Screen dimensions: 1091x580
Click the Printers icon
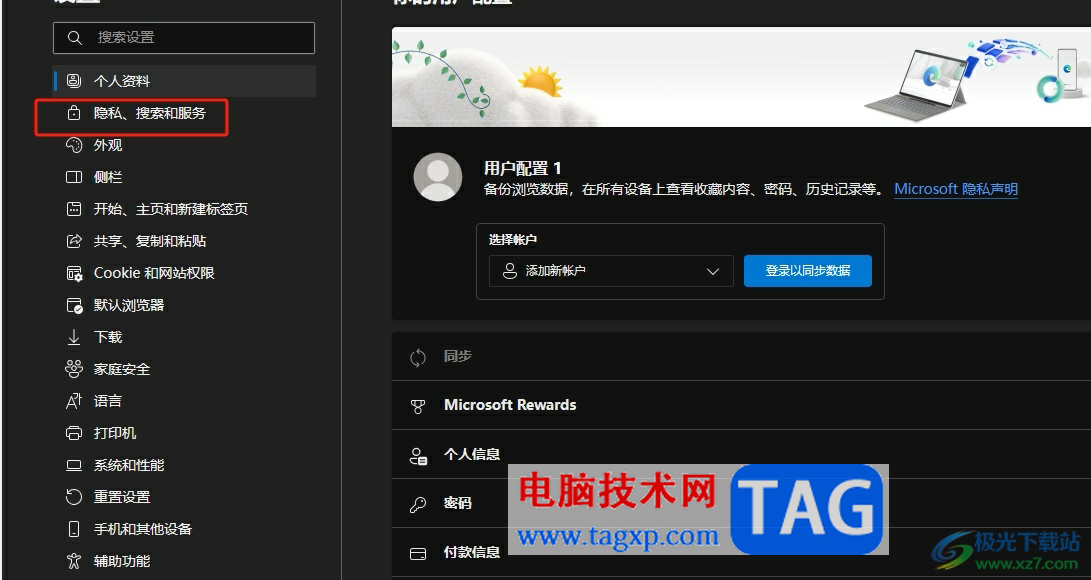tap(74, 433)
